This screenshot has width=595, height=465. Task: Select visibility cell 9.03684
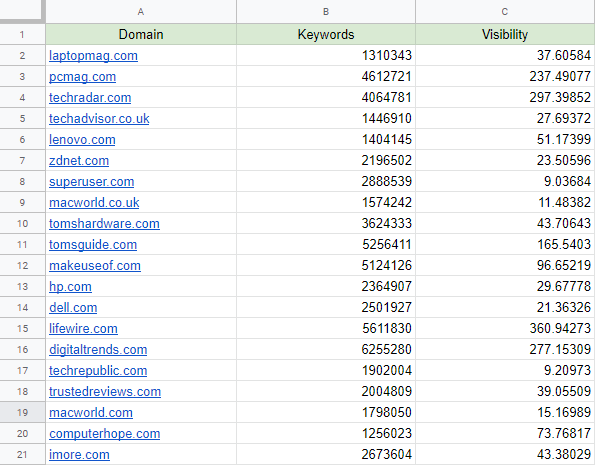pyautogui.click(x=505, y=181)
